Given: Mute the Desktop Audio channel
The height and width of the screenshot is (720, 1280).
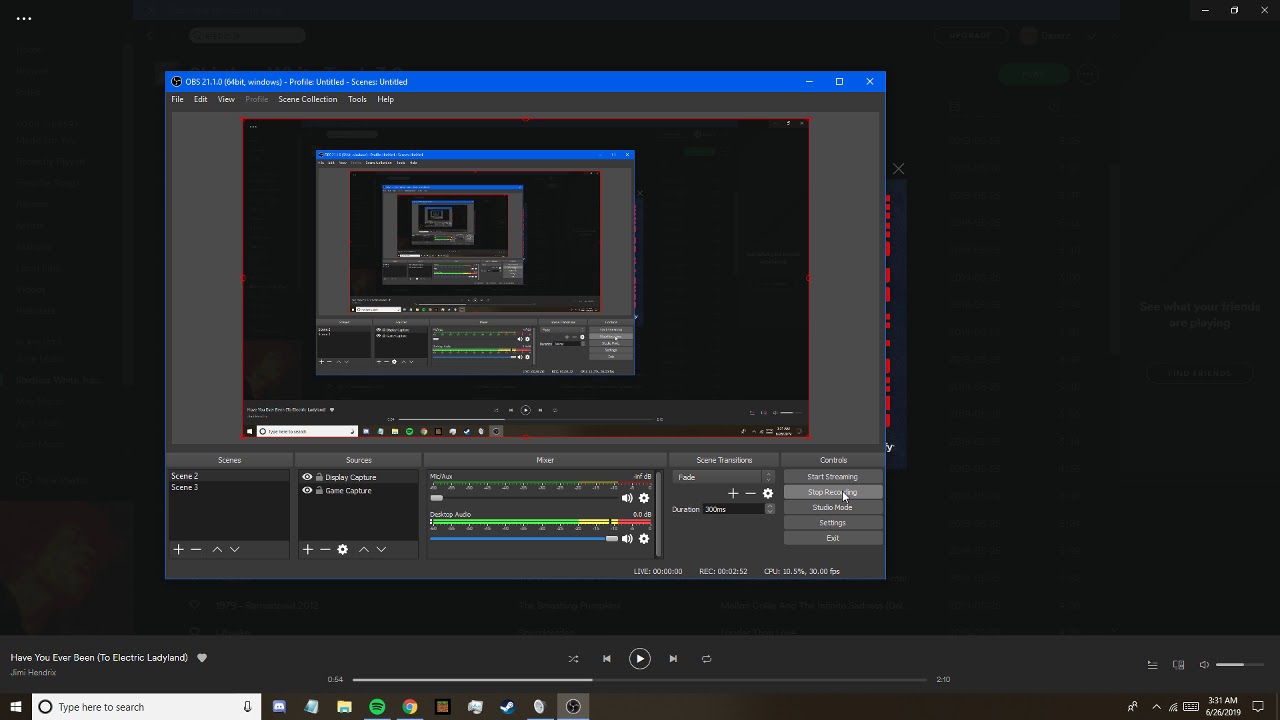Looking at the screenshot, I should [627, 539].
